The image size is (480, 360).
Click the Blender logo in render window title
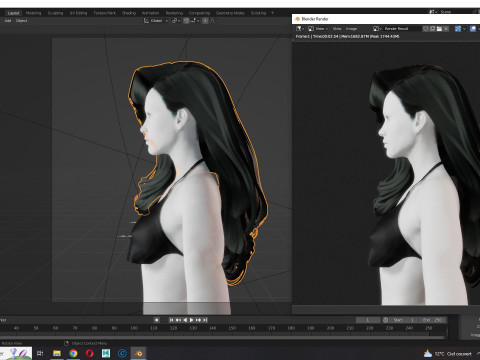[298, 19]
